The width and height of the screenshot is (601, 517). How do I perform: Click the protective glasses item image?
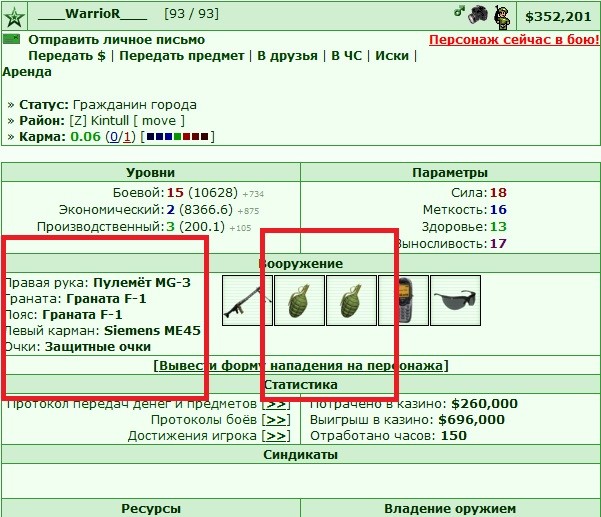tap(455, 300)
